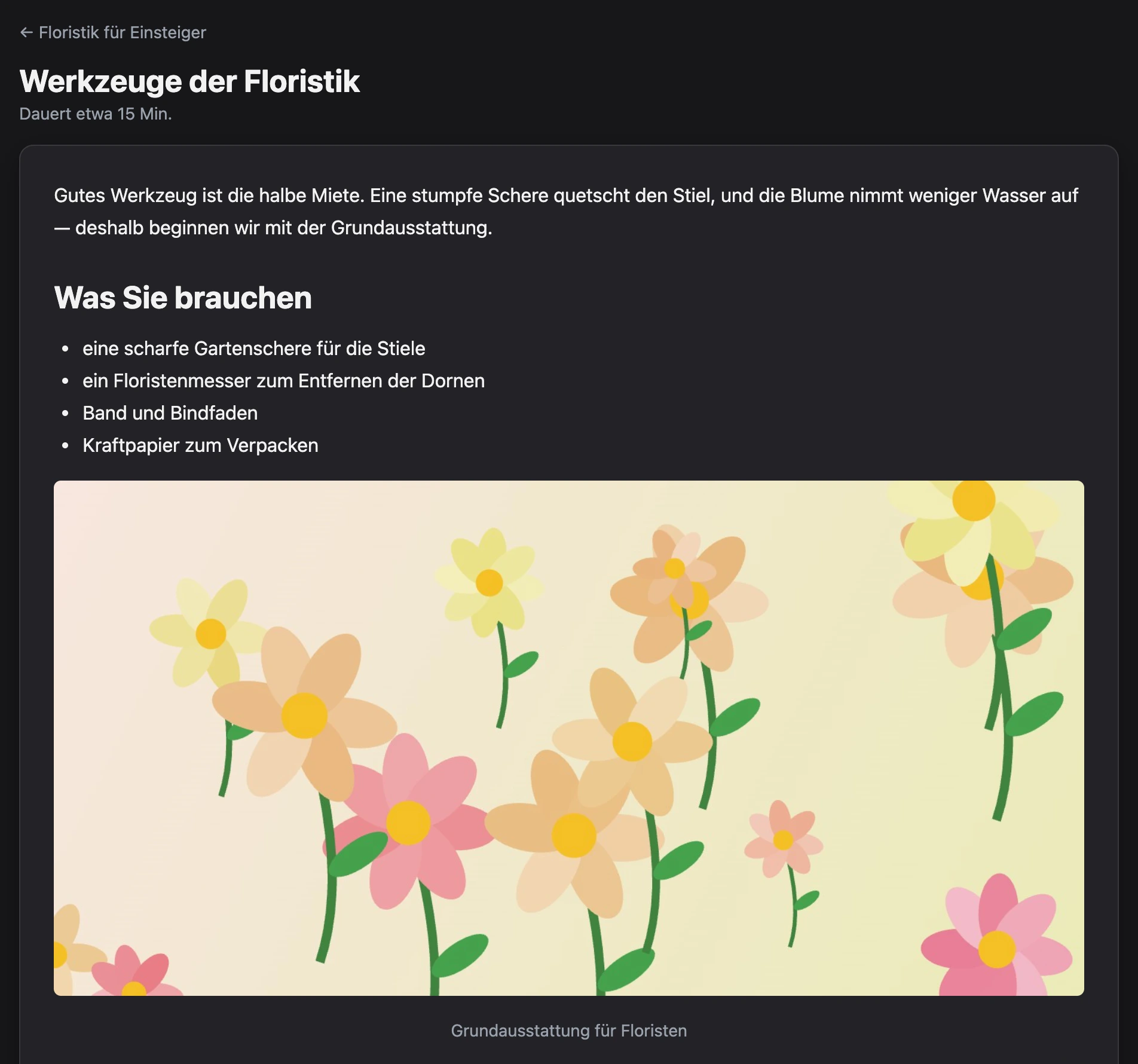Click the pale yellow flower at the illustration's upper left
Image resolution: width=1138 pixels, height=1064 pixels.
(x=210, y=634)
